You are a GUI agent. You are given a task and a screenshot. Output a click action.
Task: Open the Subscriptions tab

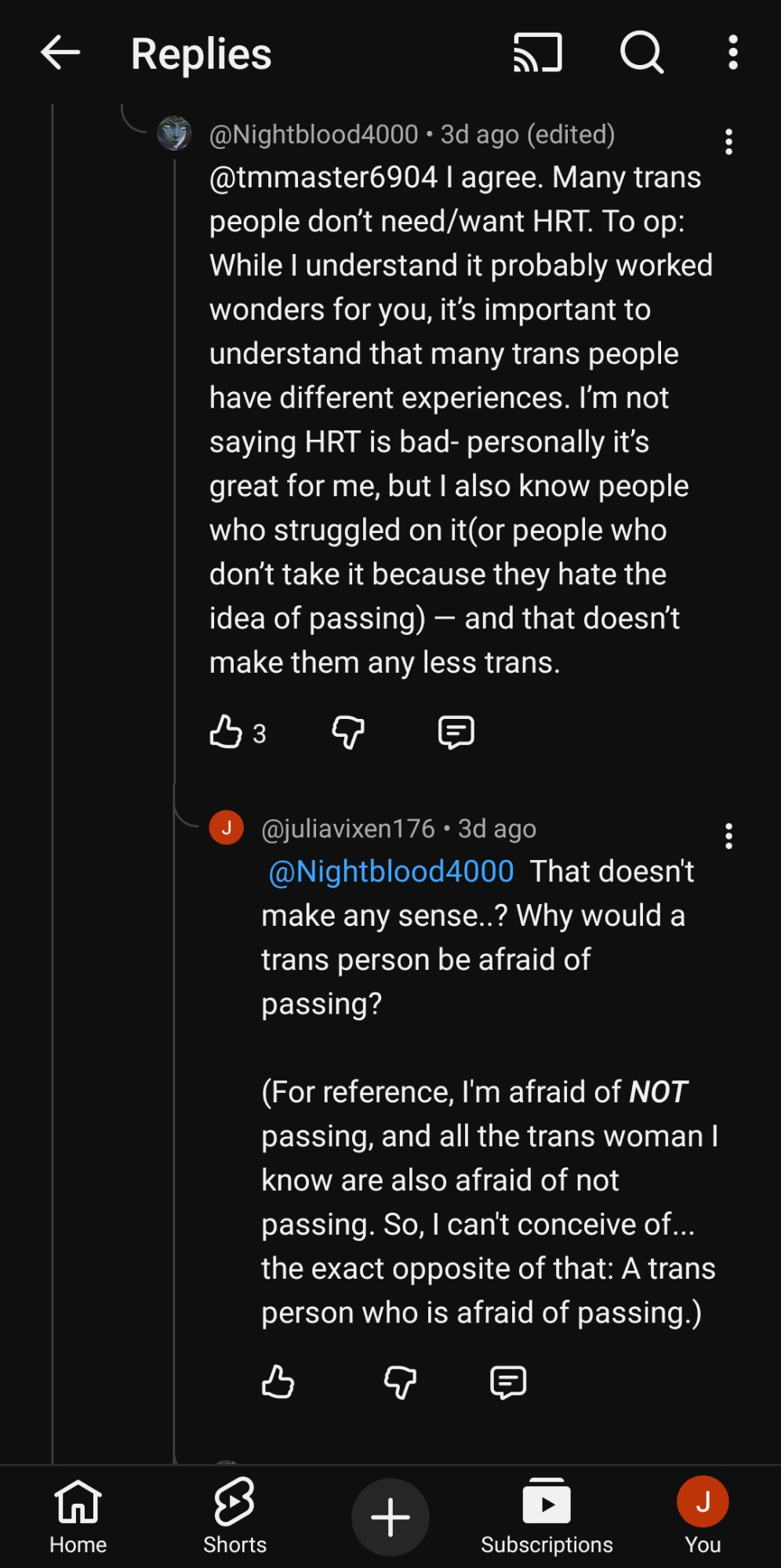tap(547, 1515)
